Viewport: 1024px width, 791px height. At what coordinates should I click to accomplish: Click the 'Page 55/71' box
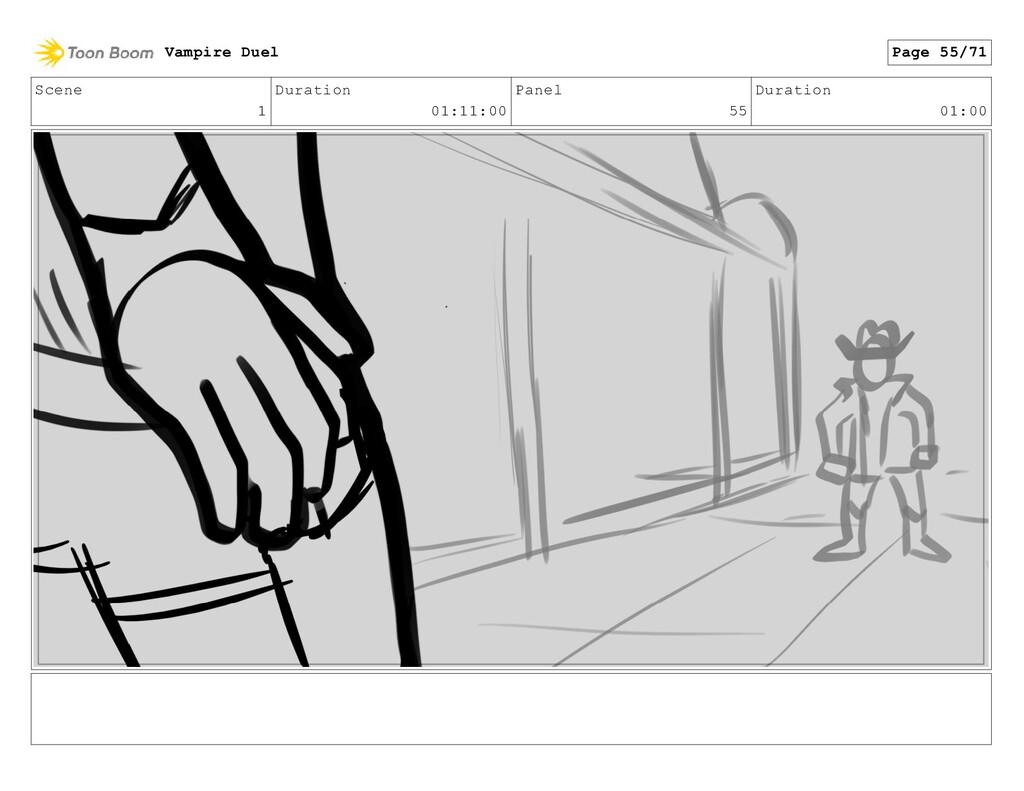coord(939,52)
